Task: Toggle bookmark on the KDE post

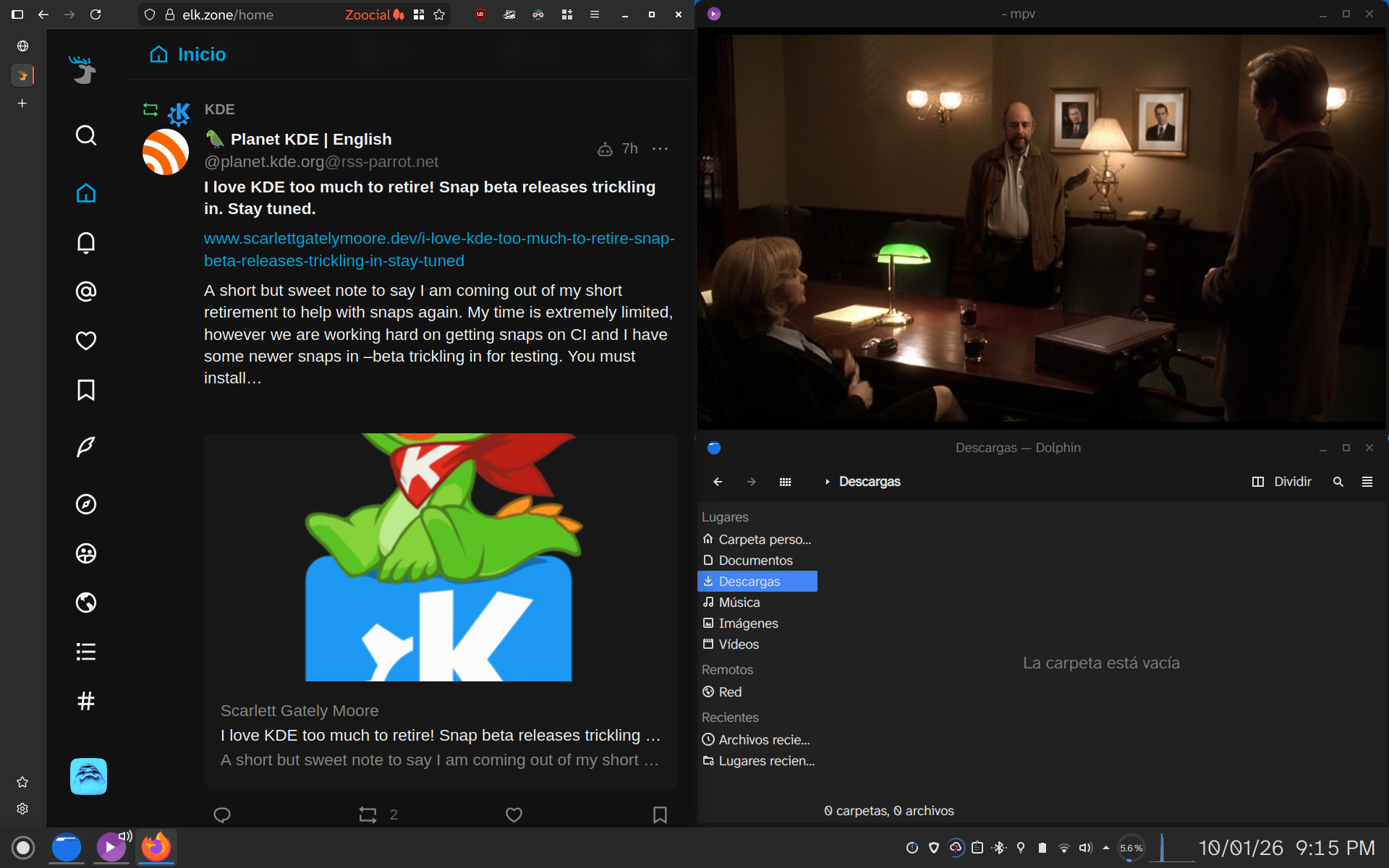Action: 660,815
